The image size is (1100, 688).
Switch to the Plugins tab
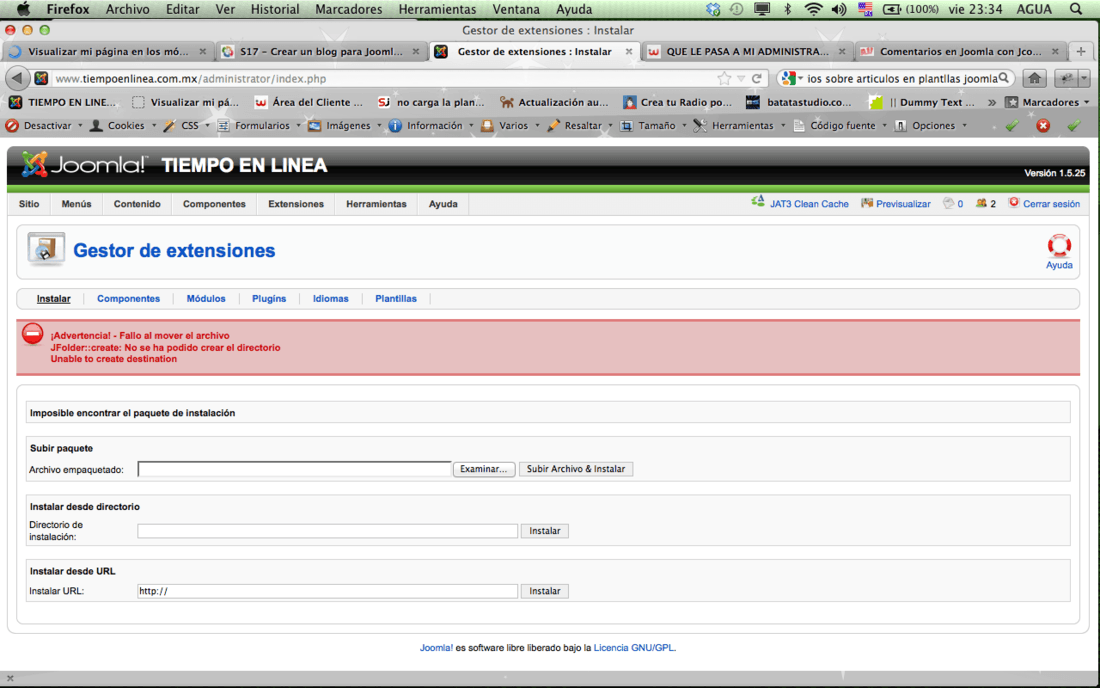coord(269,299)
